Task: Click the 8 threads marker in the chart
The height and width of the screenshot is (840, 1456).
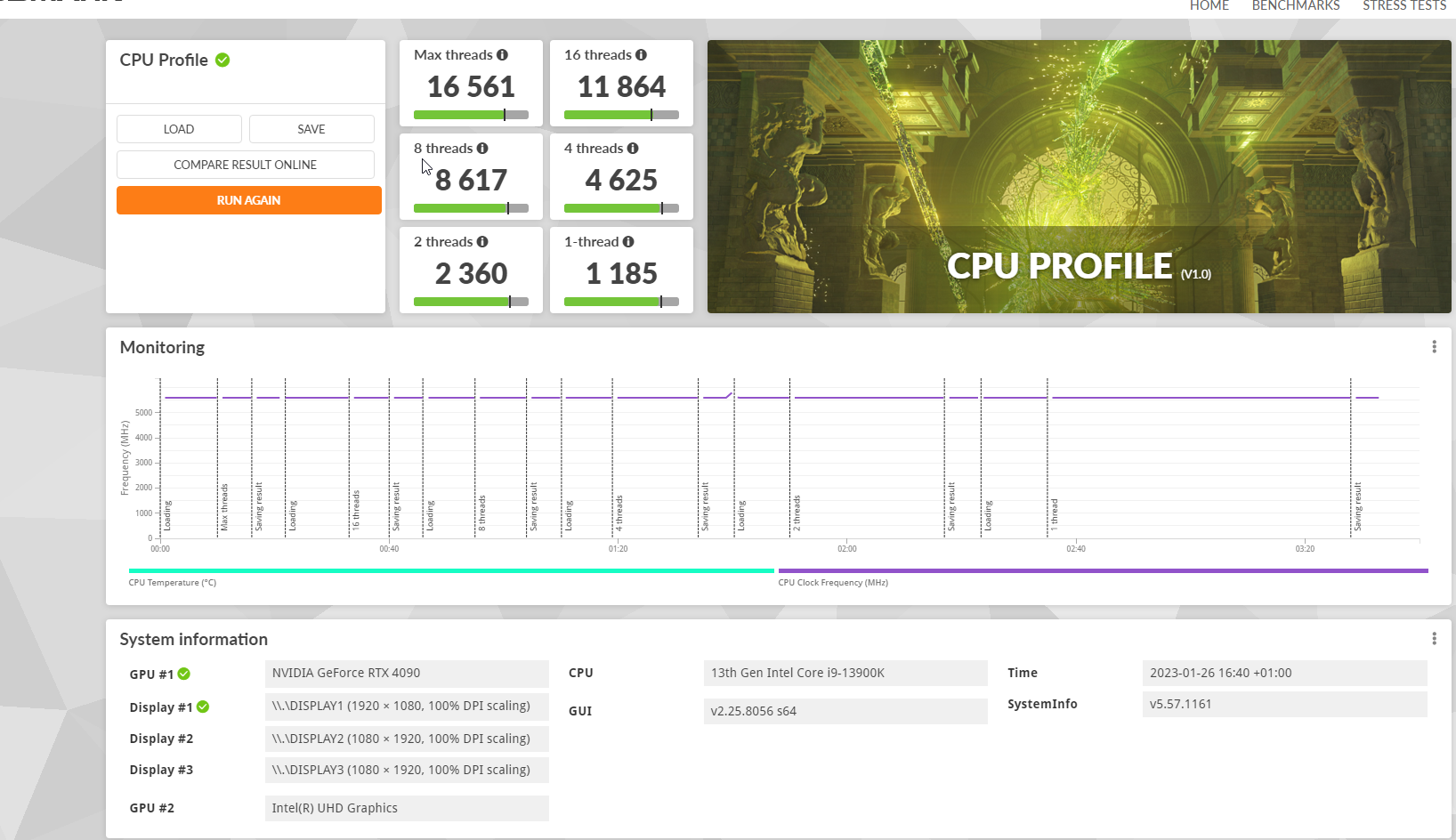Action: point(482,513)
